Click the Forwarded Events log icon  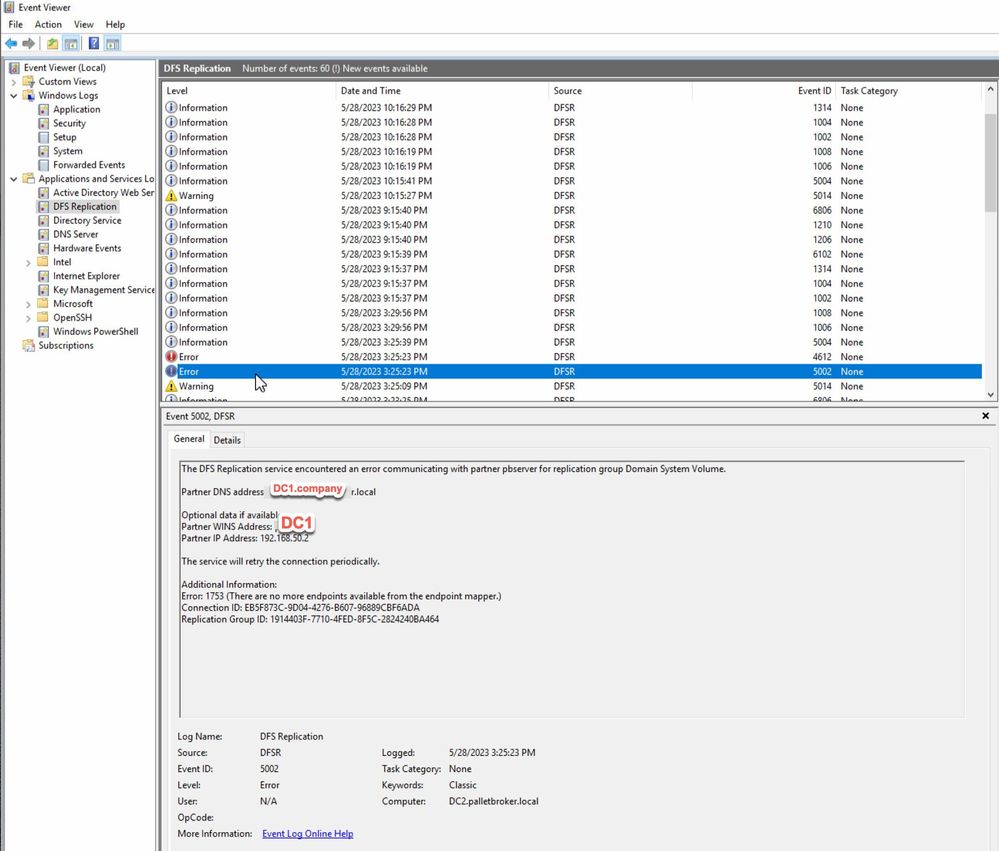43,165
